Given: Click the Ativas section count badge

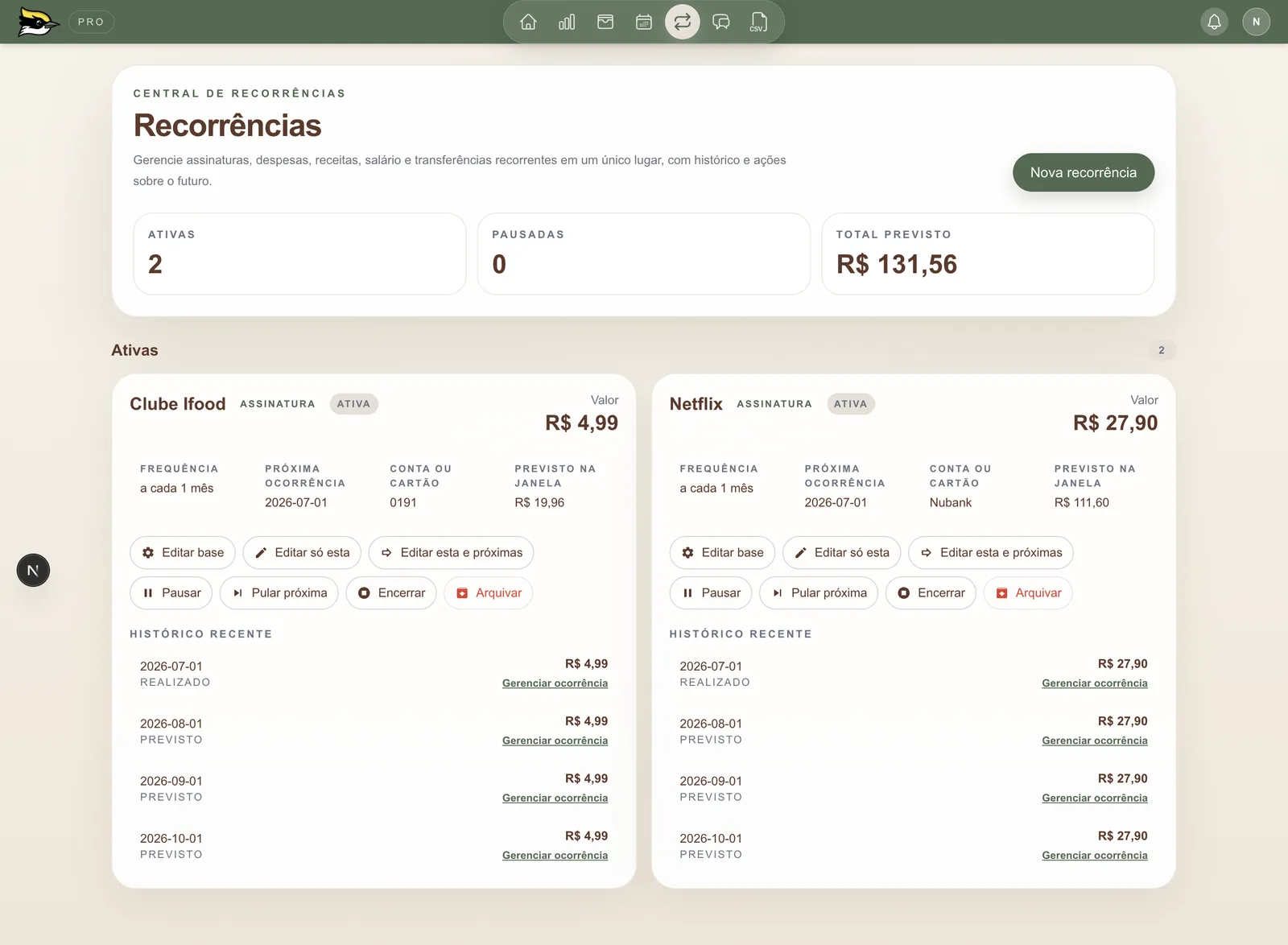Looking at the screenshot, I should click(1161, 350).
